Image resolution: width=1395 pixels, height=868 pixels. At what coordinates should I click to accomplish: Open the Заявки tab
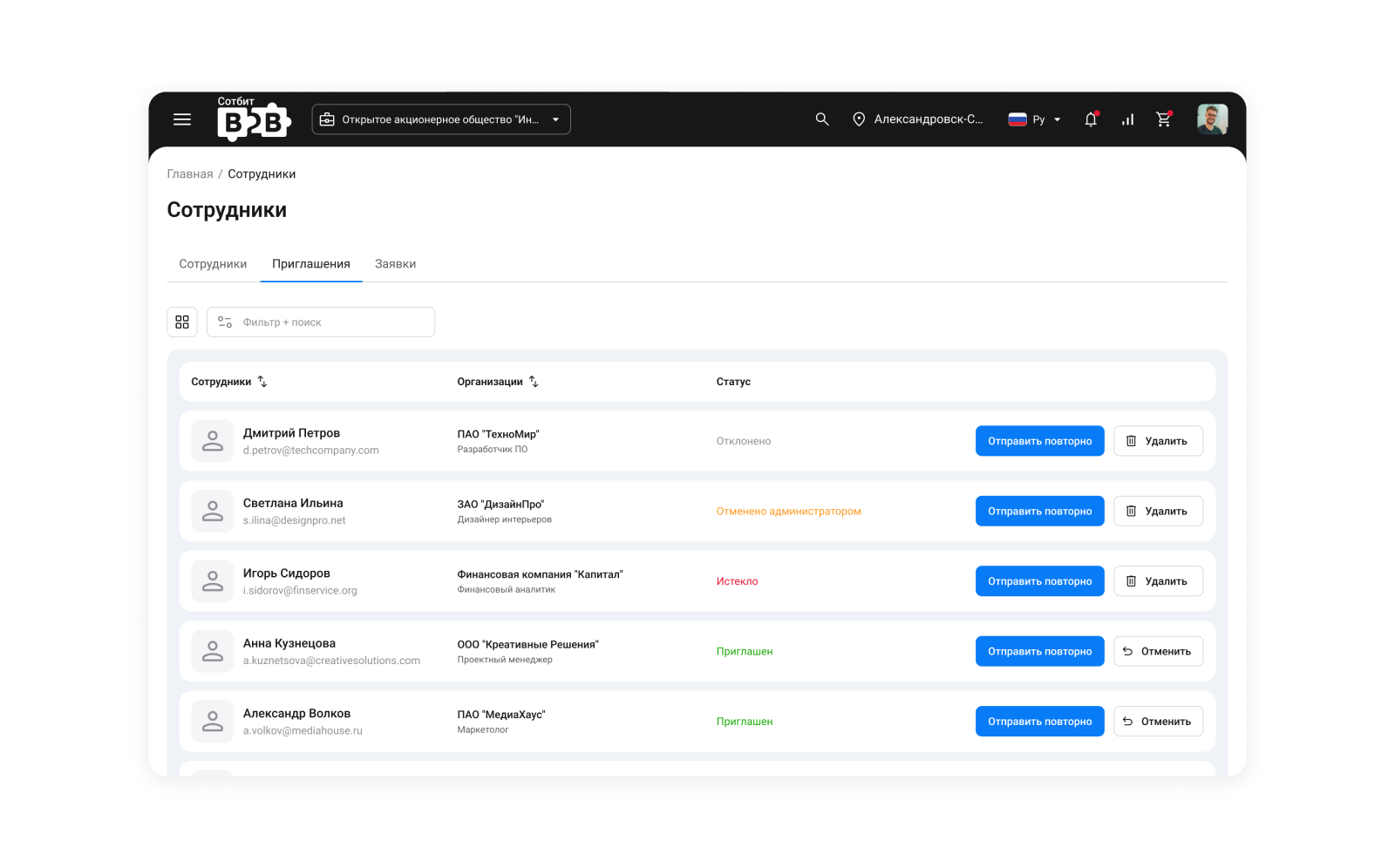pos(395,264)
